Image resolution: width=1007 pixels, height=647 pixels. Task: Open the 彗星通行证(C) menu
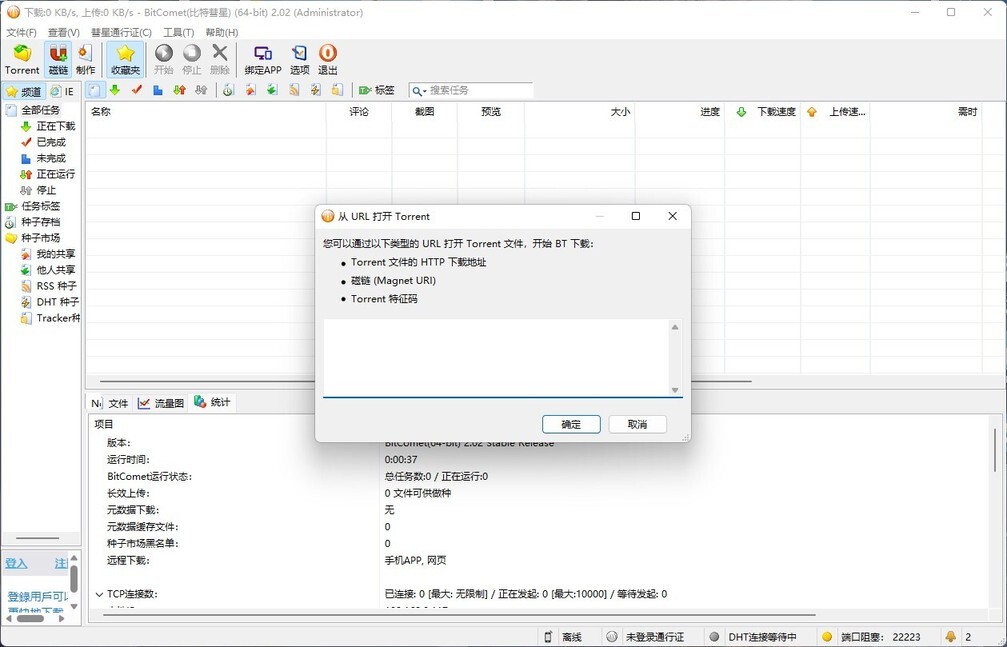tap(121, 32)
